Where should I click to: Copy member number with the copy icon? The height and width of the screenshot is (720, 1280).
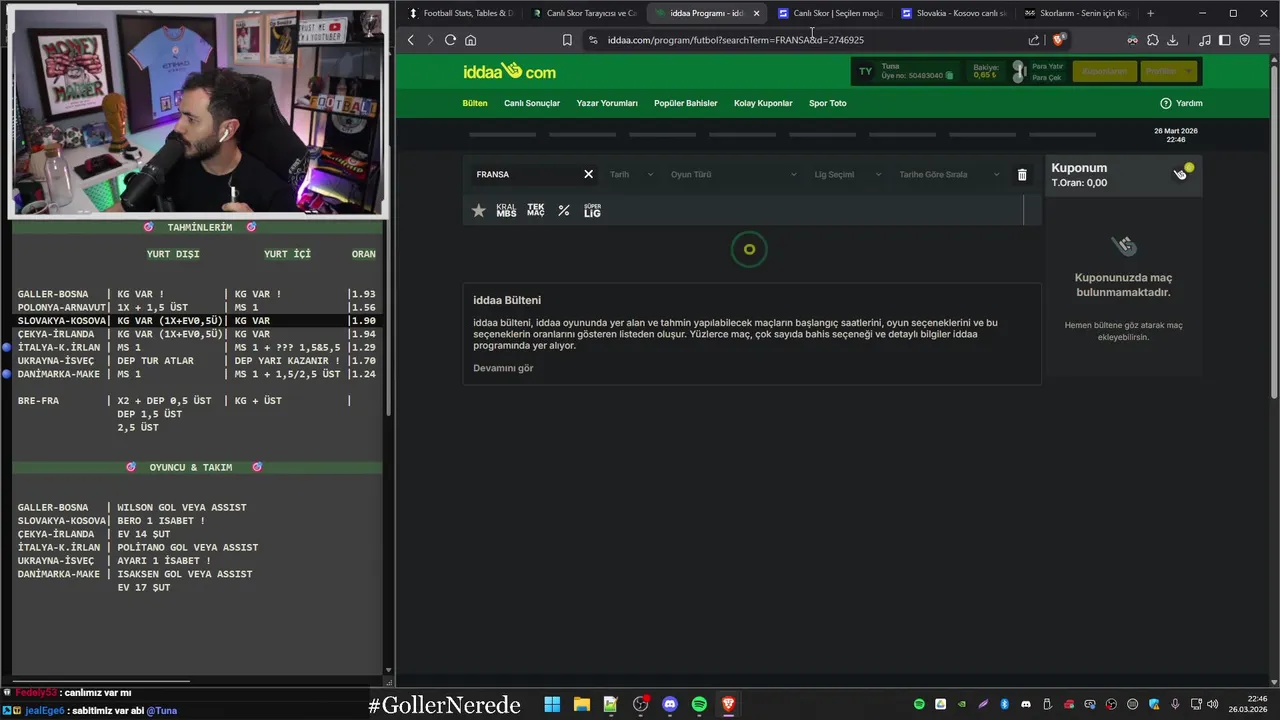[949, 76]
